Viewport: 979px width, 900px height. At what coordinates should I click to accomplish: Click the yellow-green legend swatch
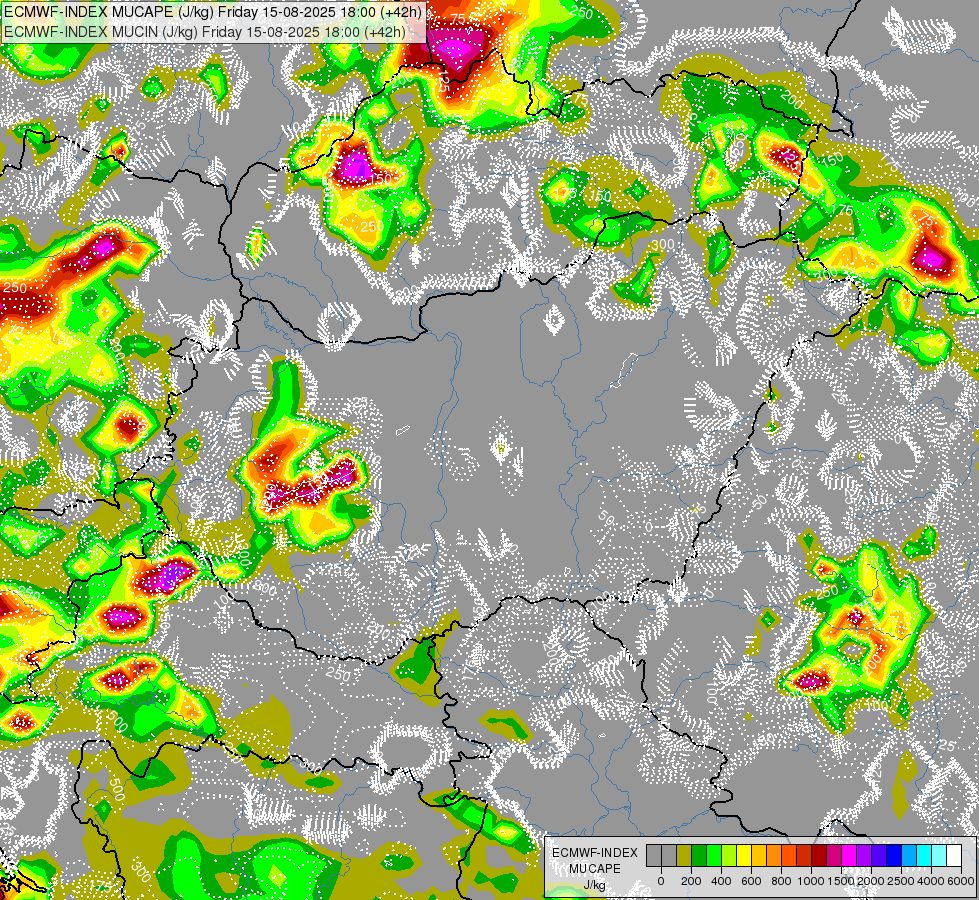(729, 856)
